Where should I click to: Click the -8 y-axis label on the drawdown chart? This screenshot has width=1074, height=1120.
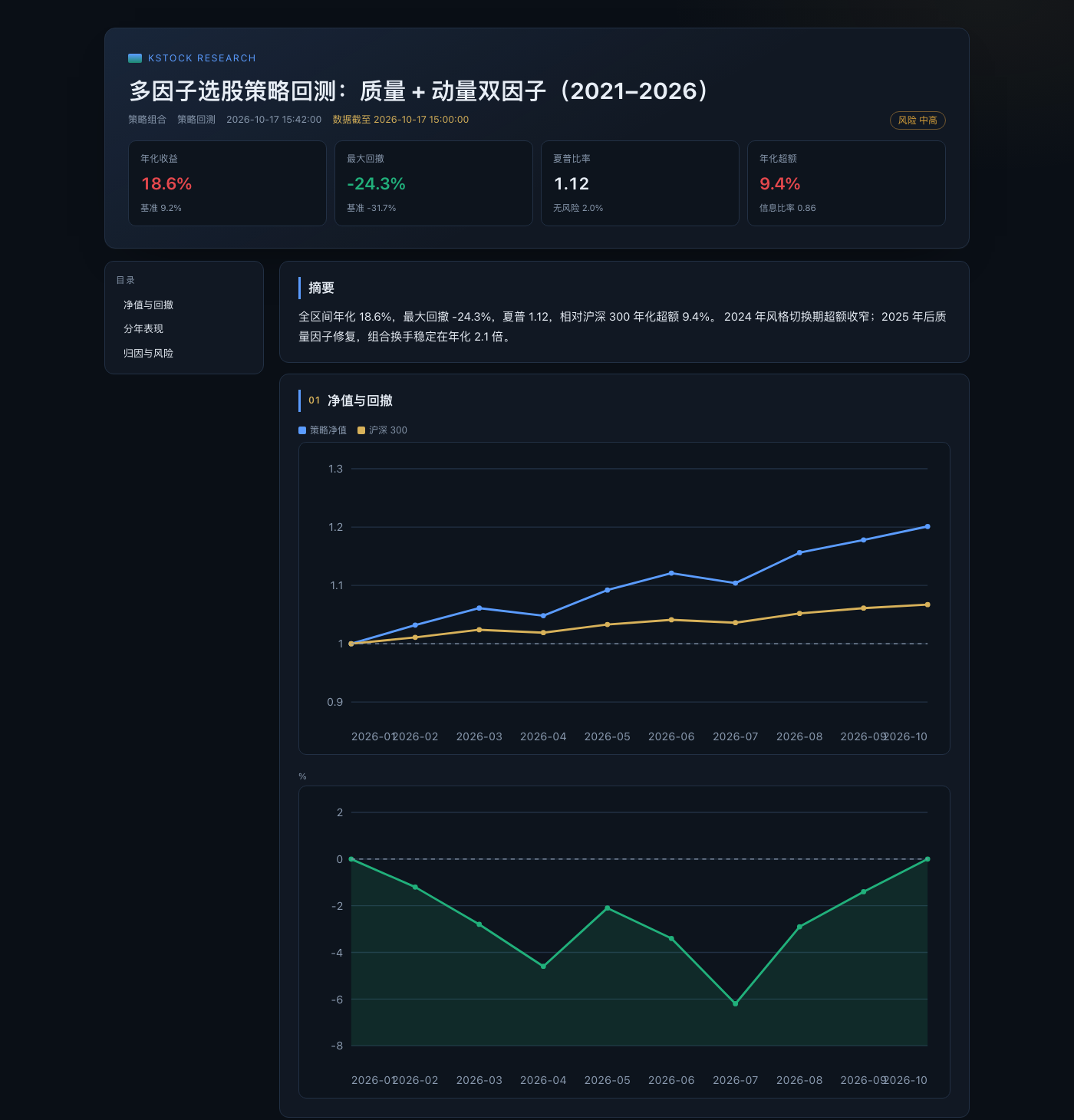coord(337,1046)
